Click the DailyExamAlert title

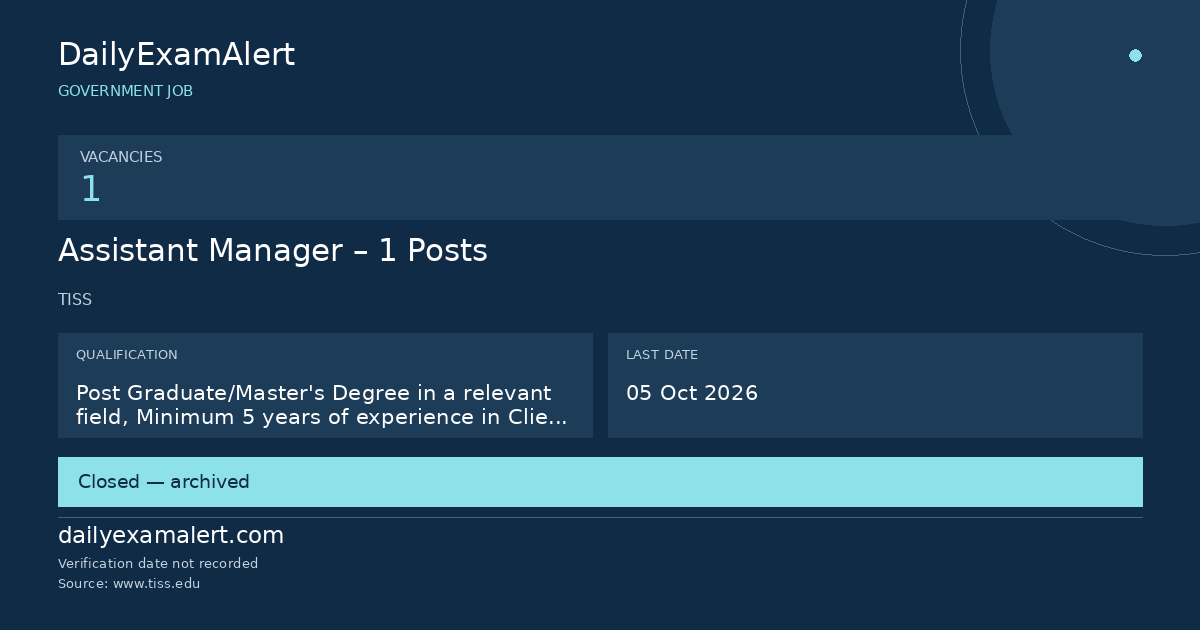pos(176,55)
